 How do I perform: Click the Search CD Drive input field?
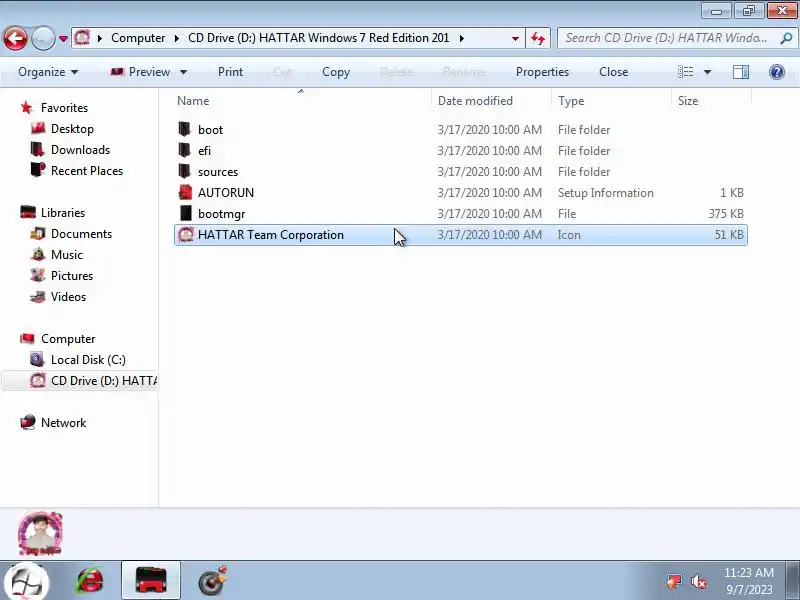coord(666,38)
